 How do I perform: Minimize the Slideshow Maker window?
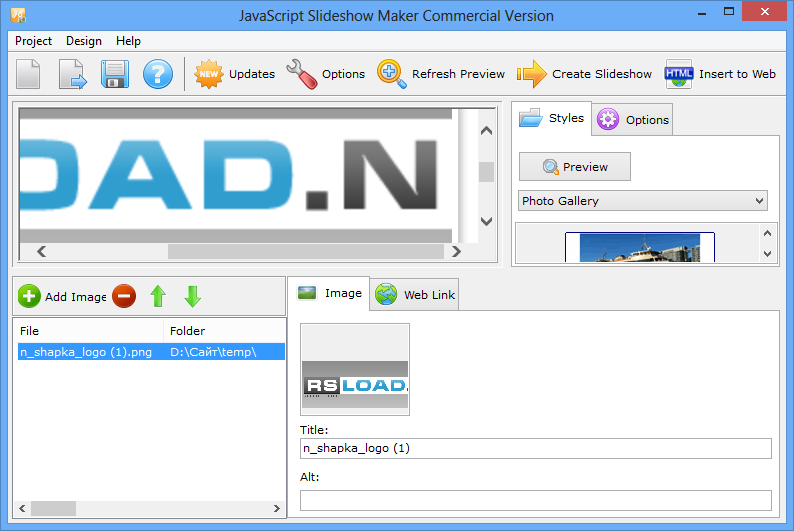tap(702, 14)
